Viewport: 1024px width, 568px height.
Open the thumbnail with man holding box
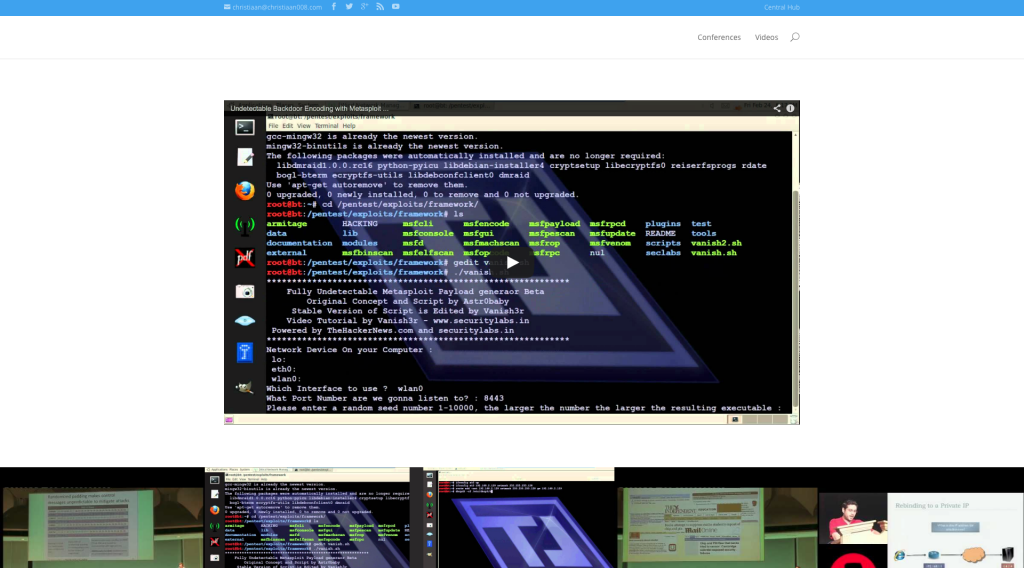point(853,518)
